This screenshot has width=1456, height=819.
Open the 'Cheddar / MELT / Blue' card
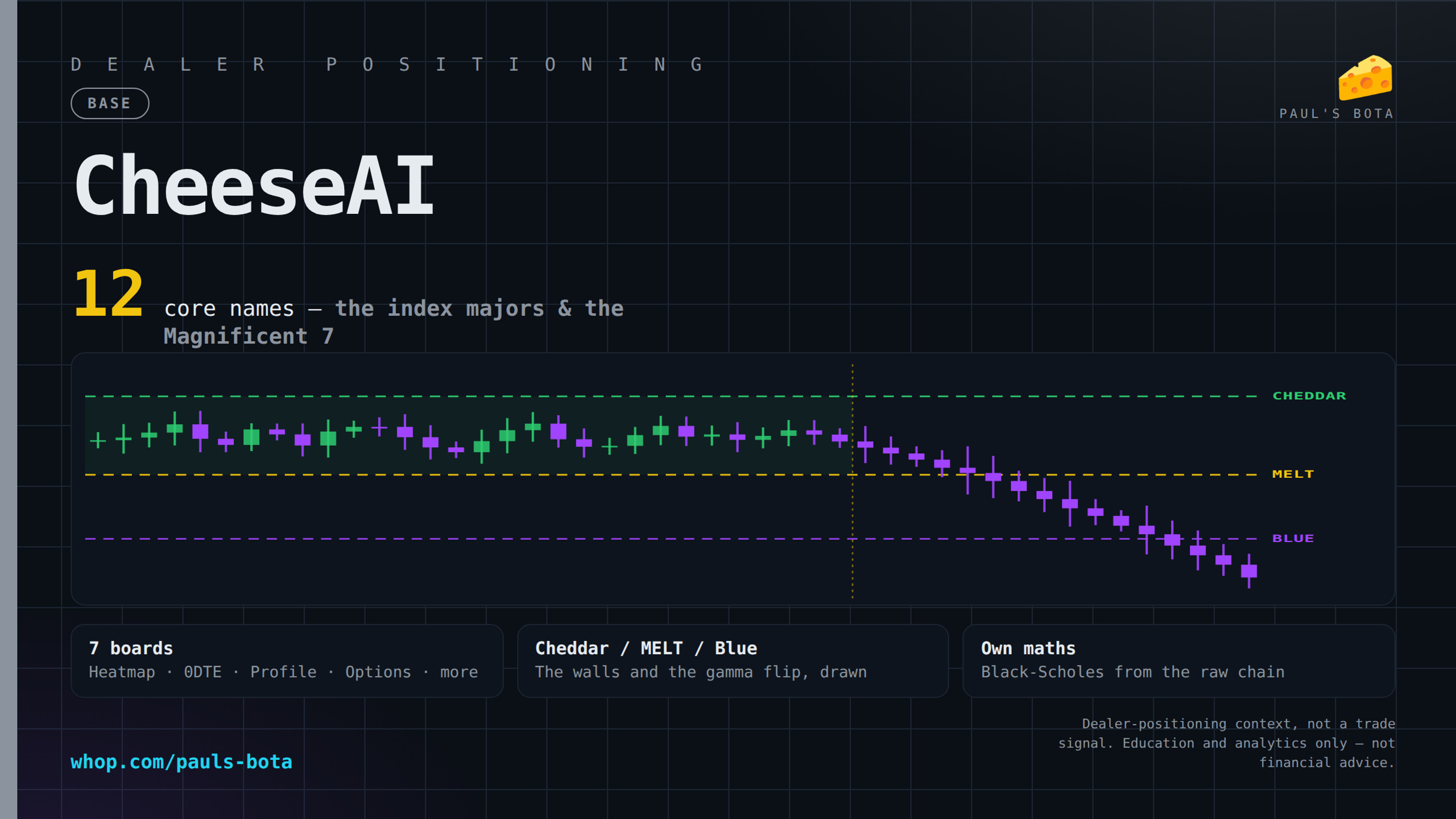tap(733, 661)
